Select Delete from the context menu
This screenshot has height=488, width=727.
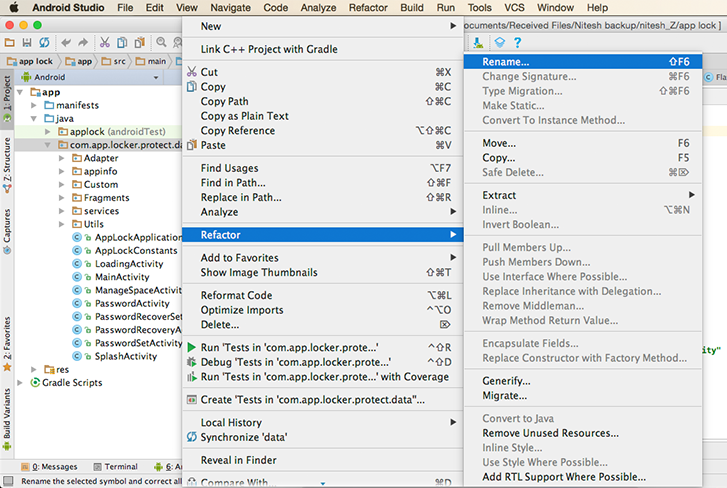[323, 325]
